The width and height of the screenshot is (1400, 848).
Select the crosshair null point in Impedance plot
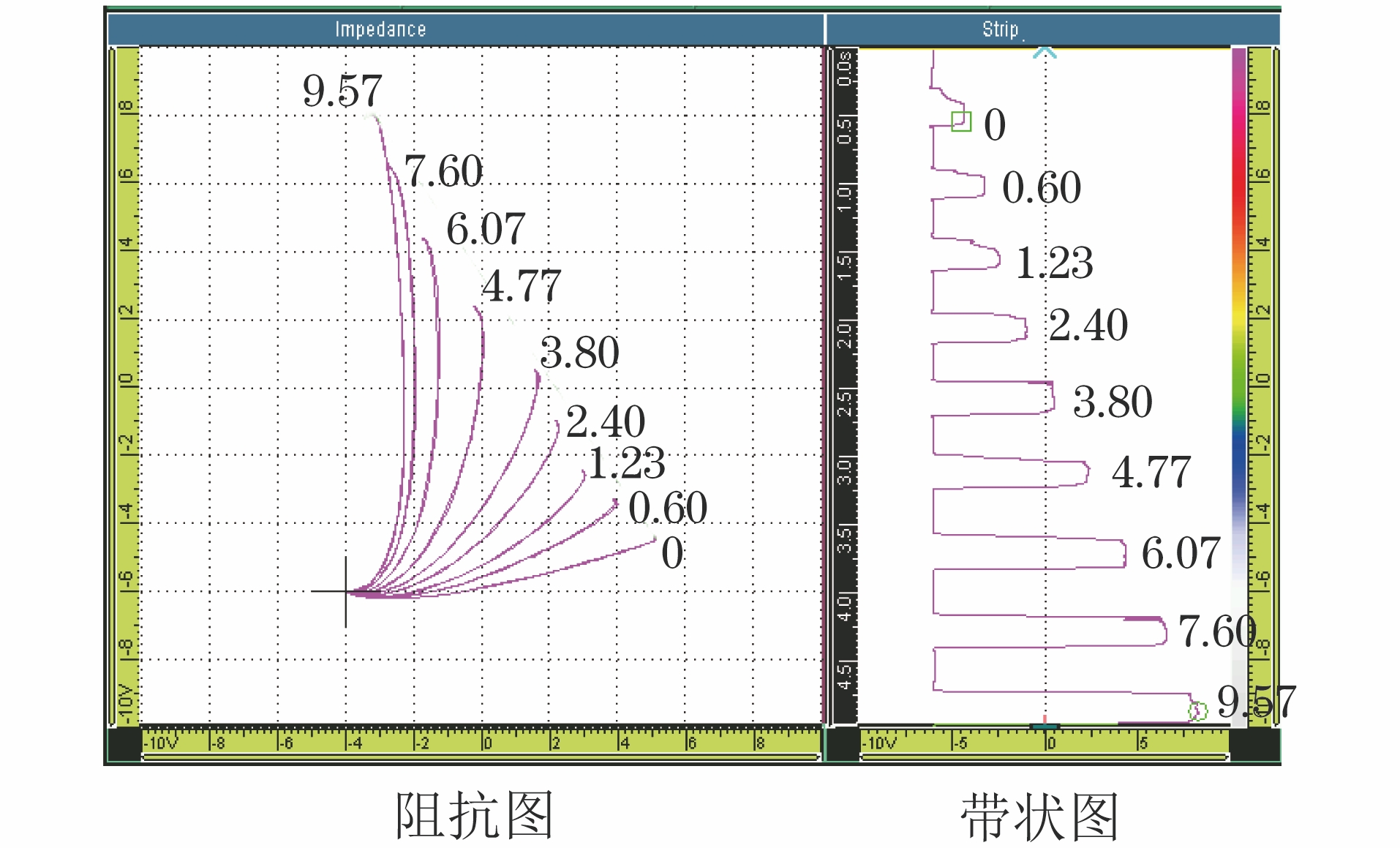pos(346,591)
